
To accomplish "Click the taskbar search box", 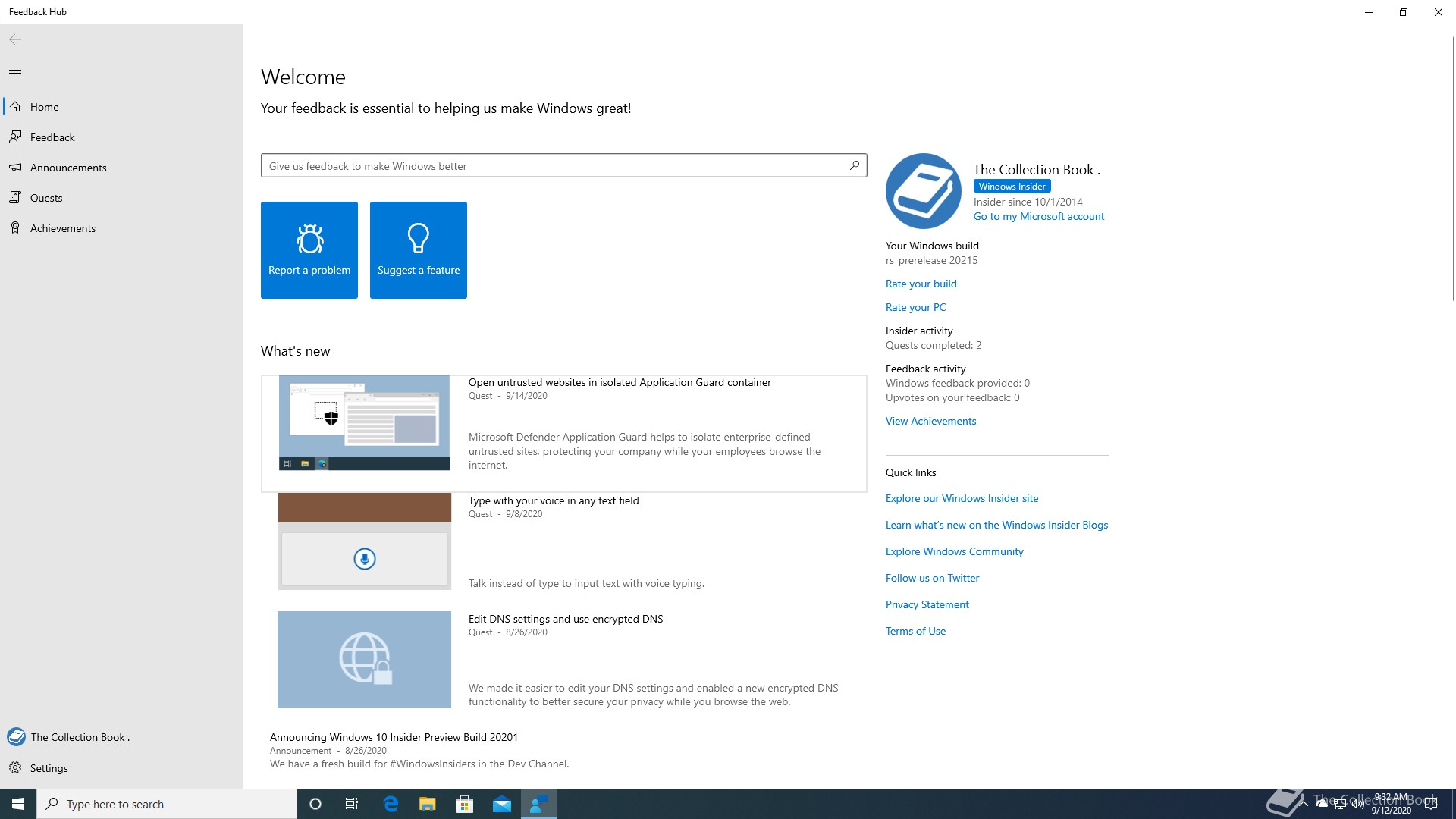I will (167, 804).
